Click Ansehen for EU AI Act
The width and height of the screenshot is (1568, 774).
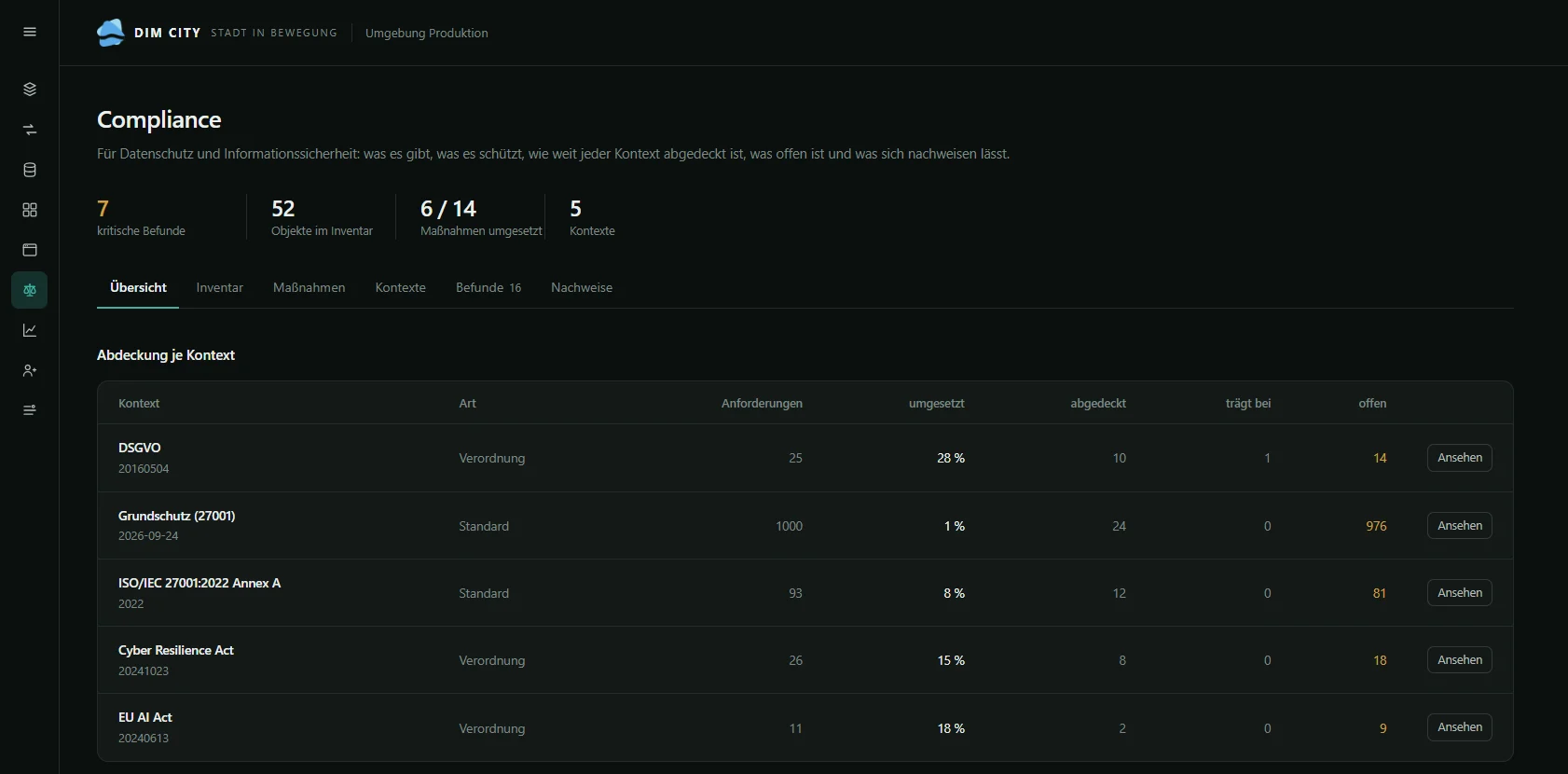1460,727
